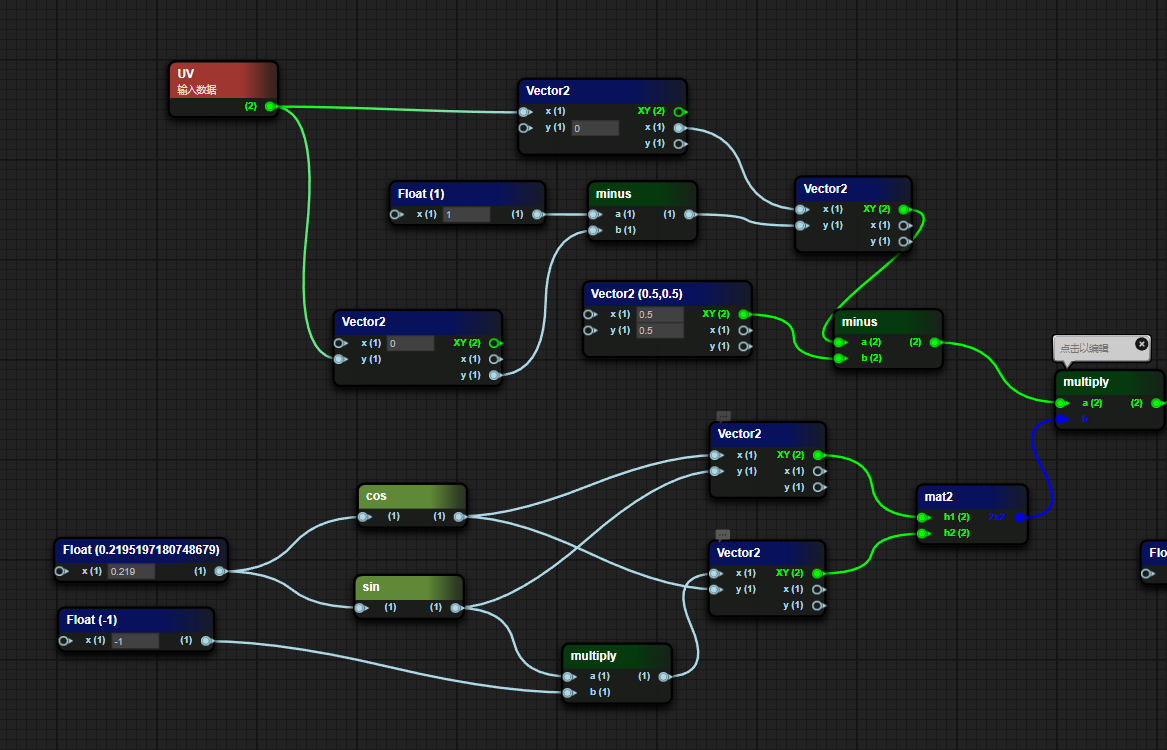Click the (2) output socket of green minus node

point(936,341)
